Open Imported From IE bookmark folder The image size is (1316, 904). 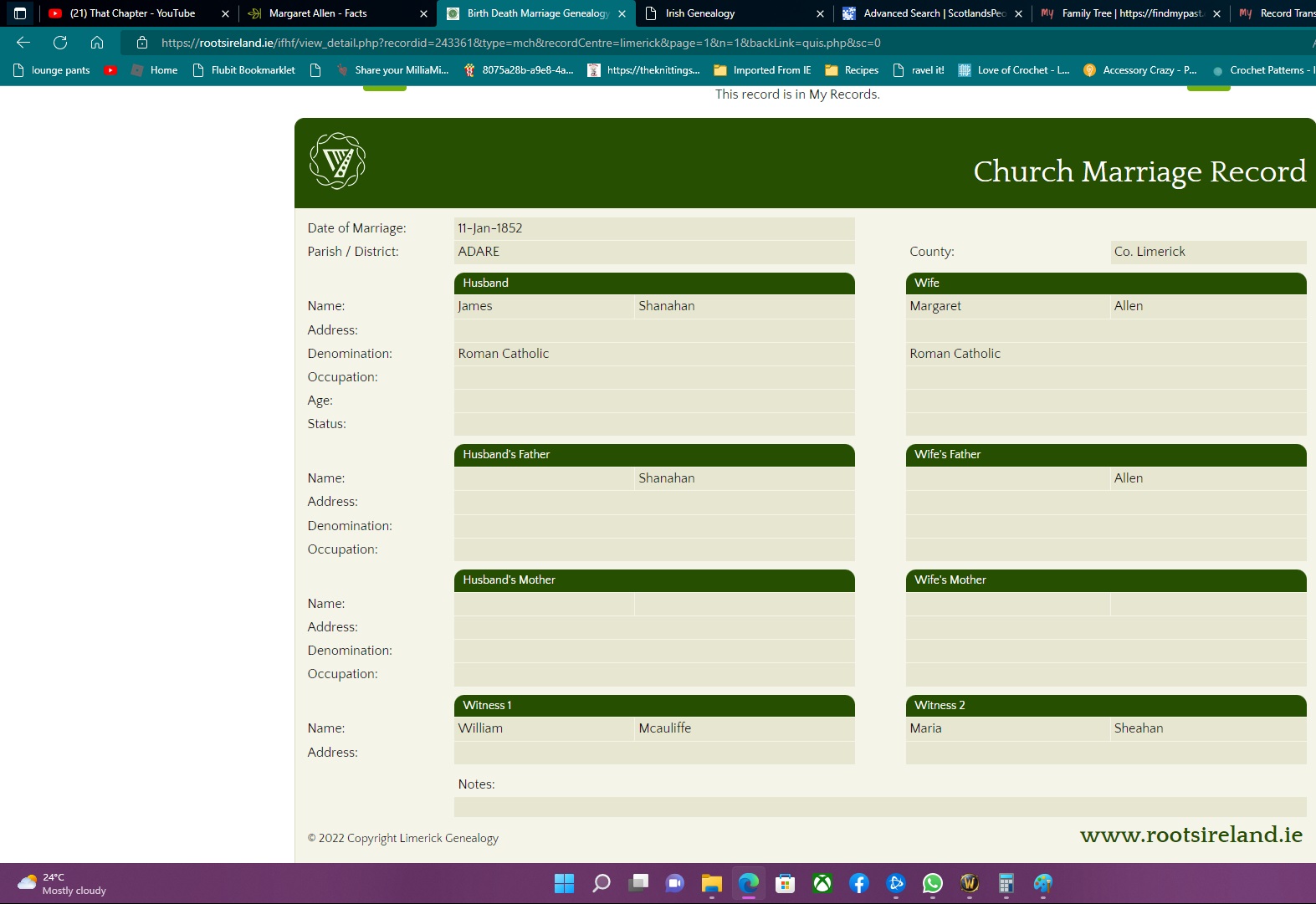(762, 70)
